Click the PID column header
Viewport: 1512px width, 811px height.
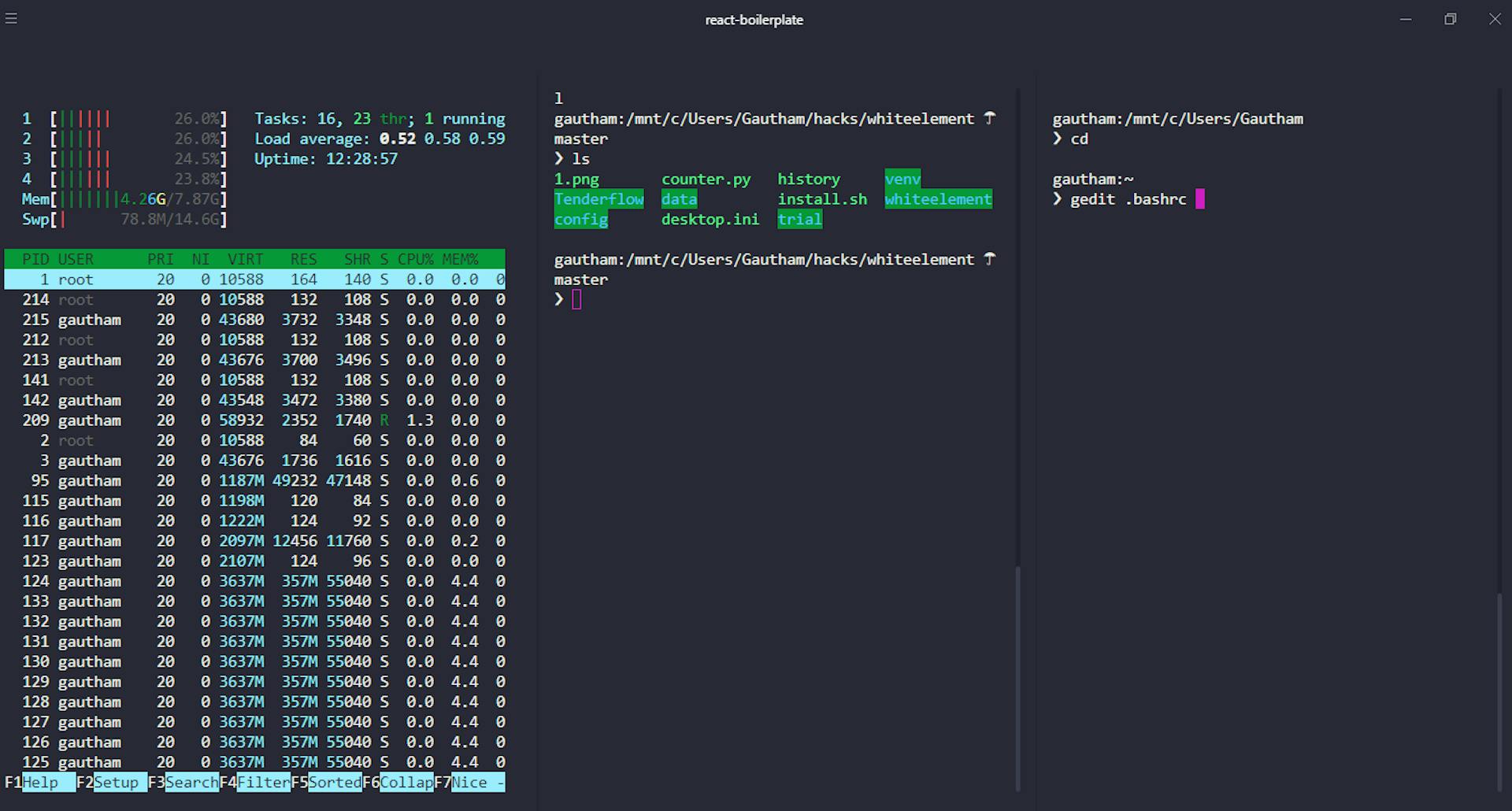click(x=35, y=258)
